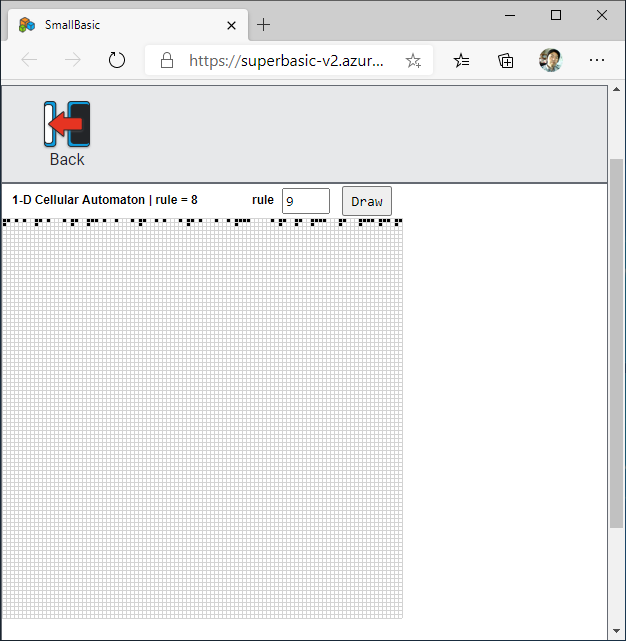626x641 pixels.
Task: Click the SmallBasic favicon in tab
Action: (27, 25)
